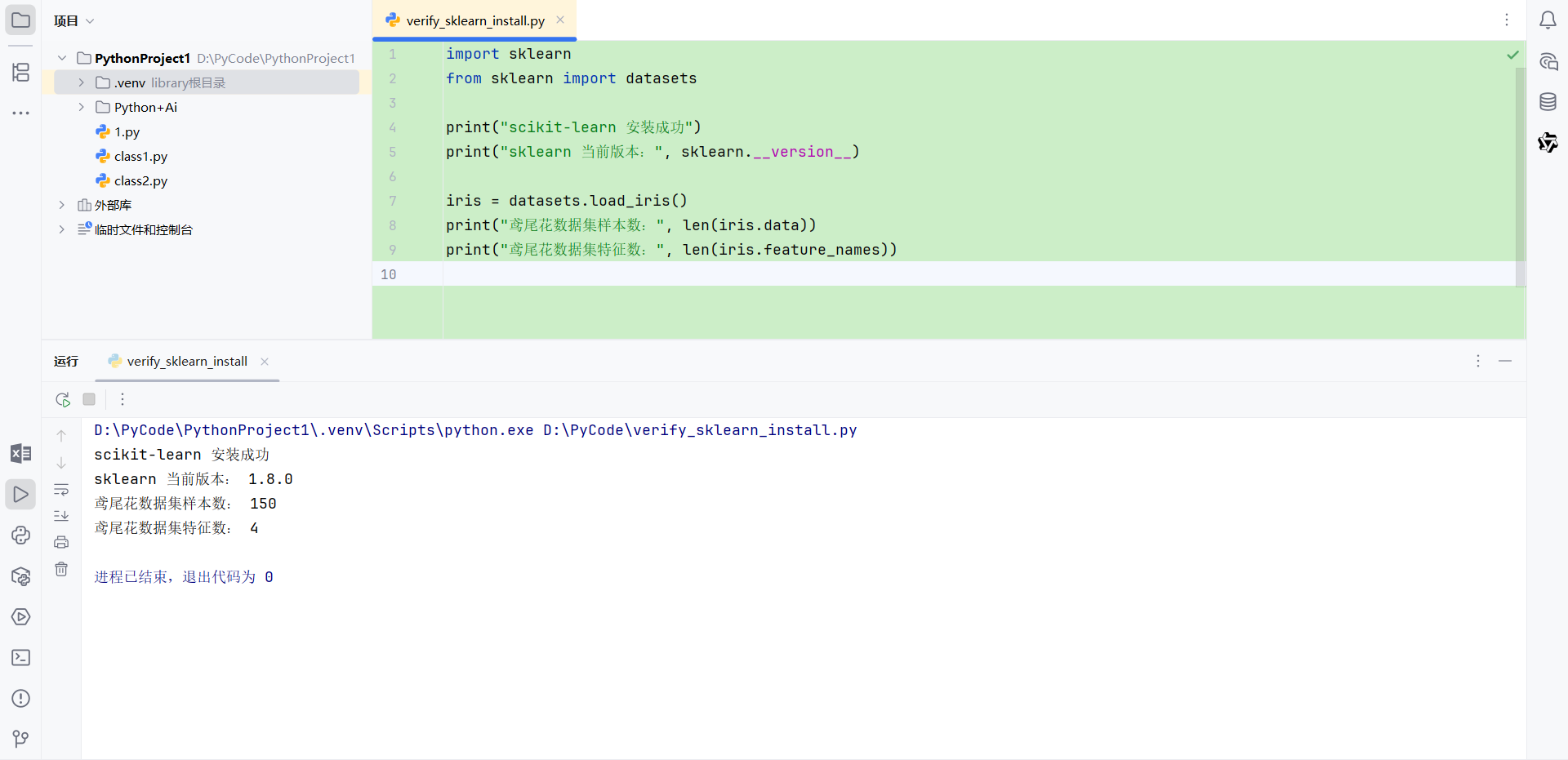Show more tool windows ellipsis

[20, 113]
